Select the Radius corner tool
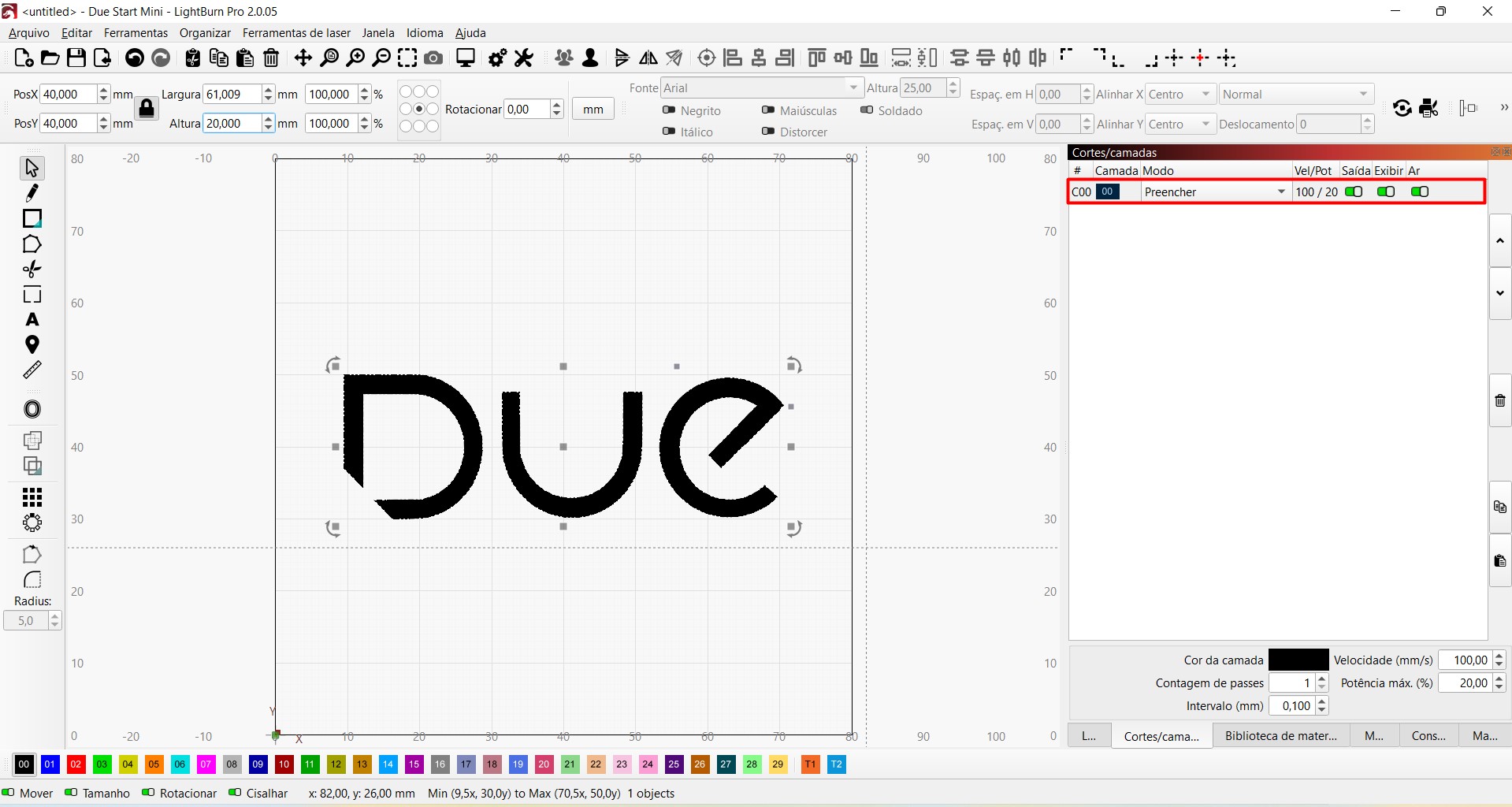Viewport: 1512px width, 807px height. pyautogui.click(x=32, y=580)
